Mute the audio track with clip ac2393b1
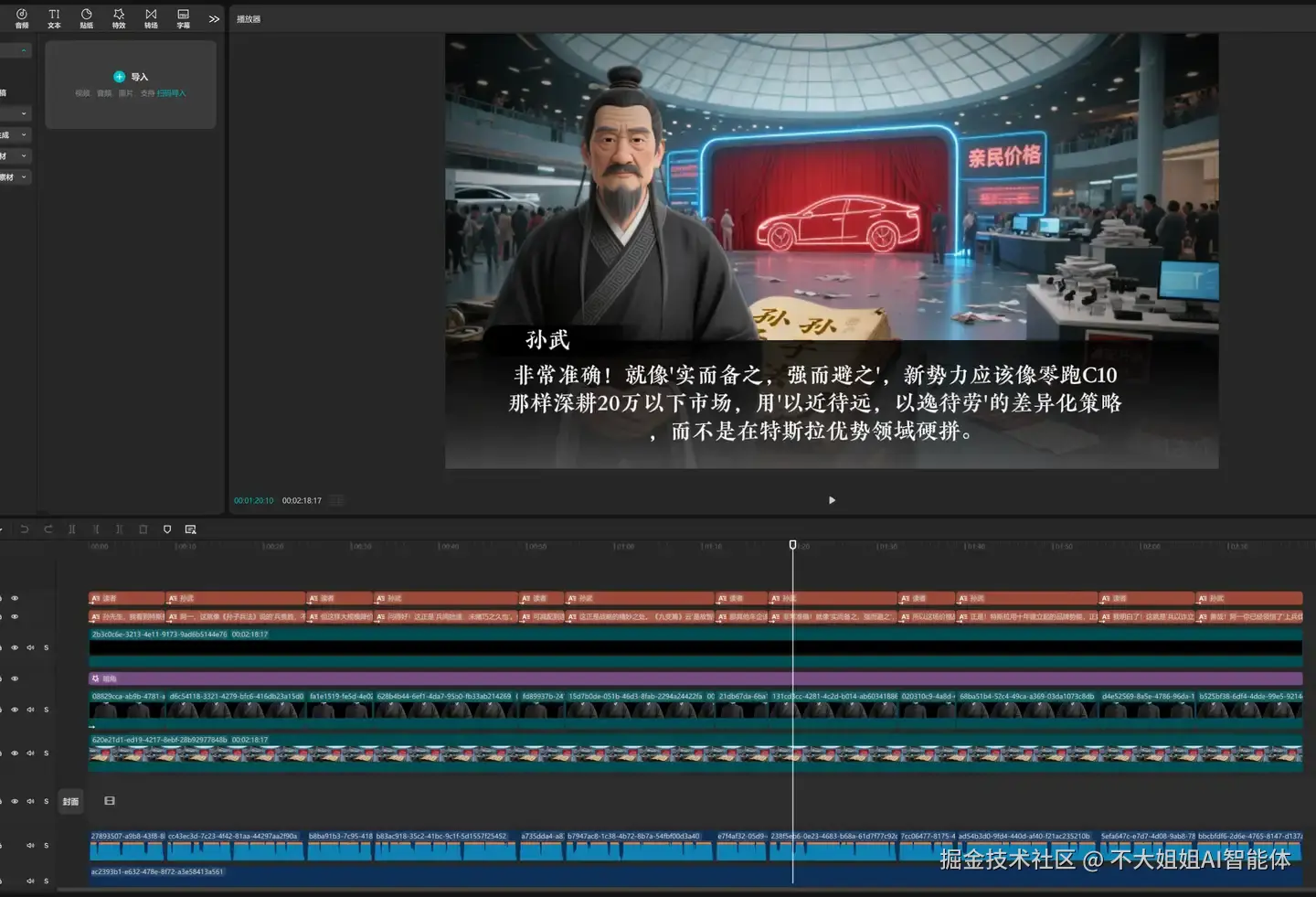This screenshot has width=1316, height=897. point(30,881)
